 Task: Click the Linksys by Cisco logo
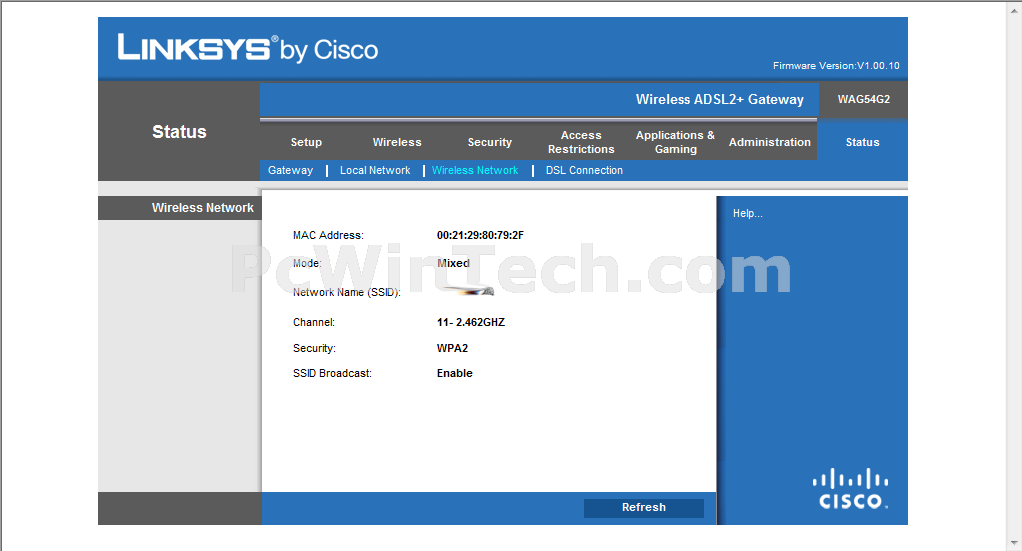click(x=248, y=49)
